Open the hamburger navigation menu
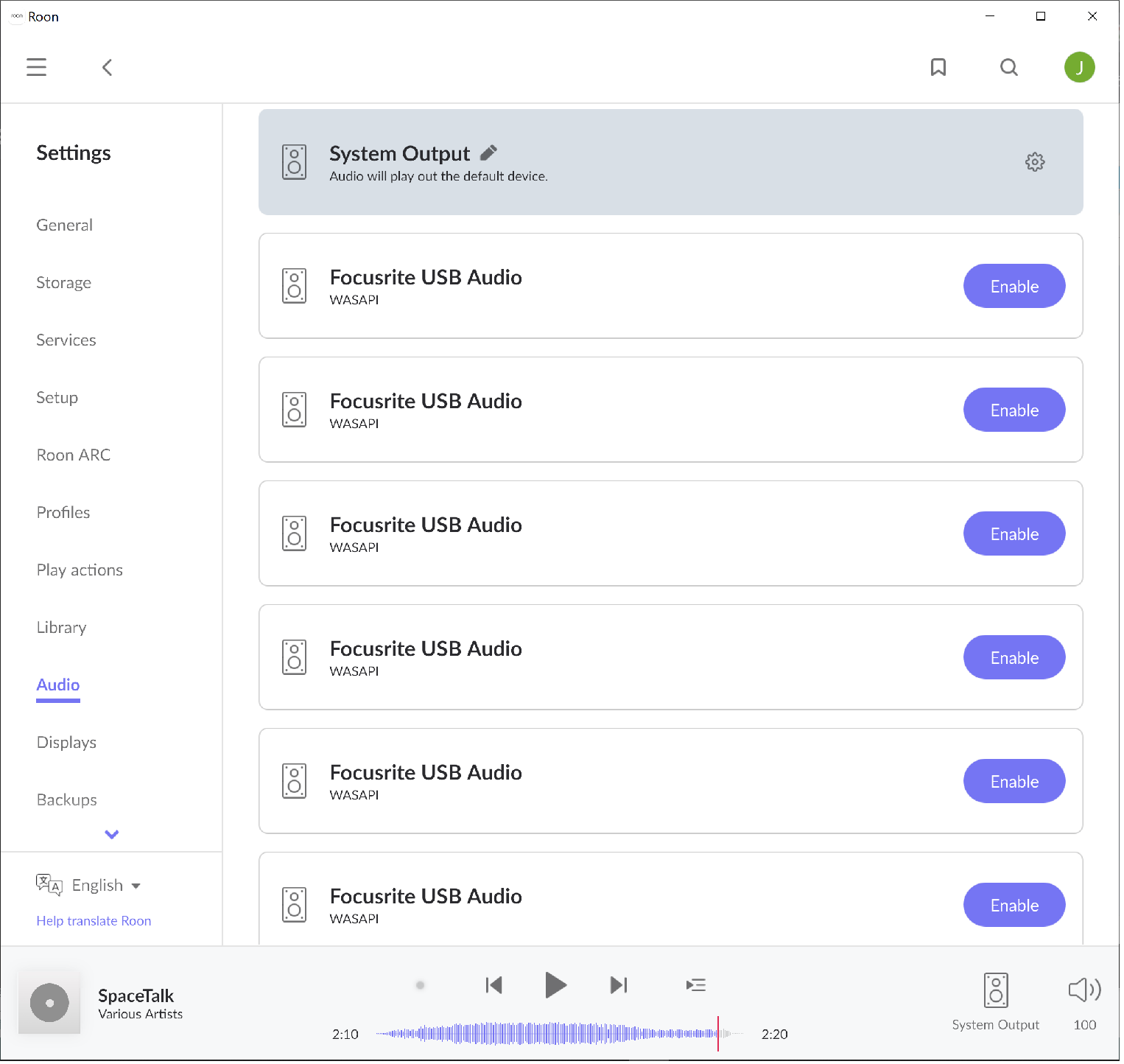The width and height of the screenshot is (1124, 1064). [x=36, y=67]
